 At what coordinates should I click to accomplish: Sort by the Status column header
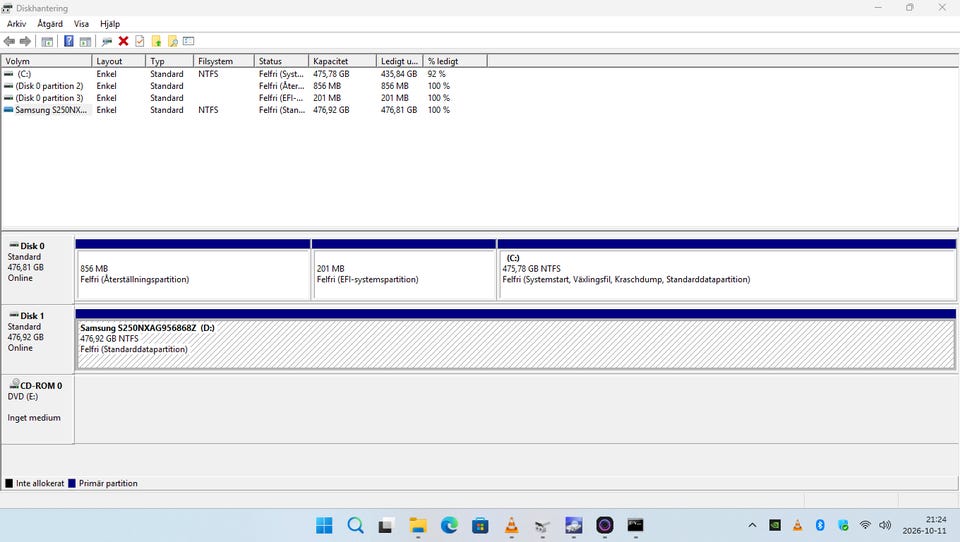281,61
